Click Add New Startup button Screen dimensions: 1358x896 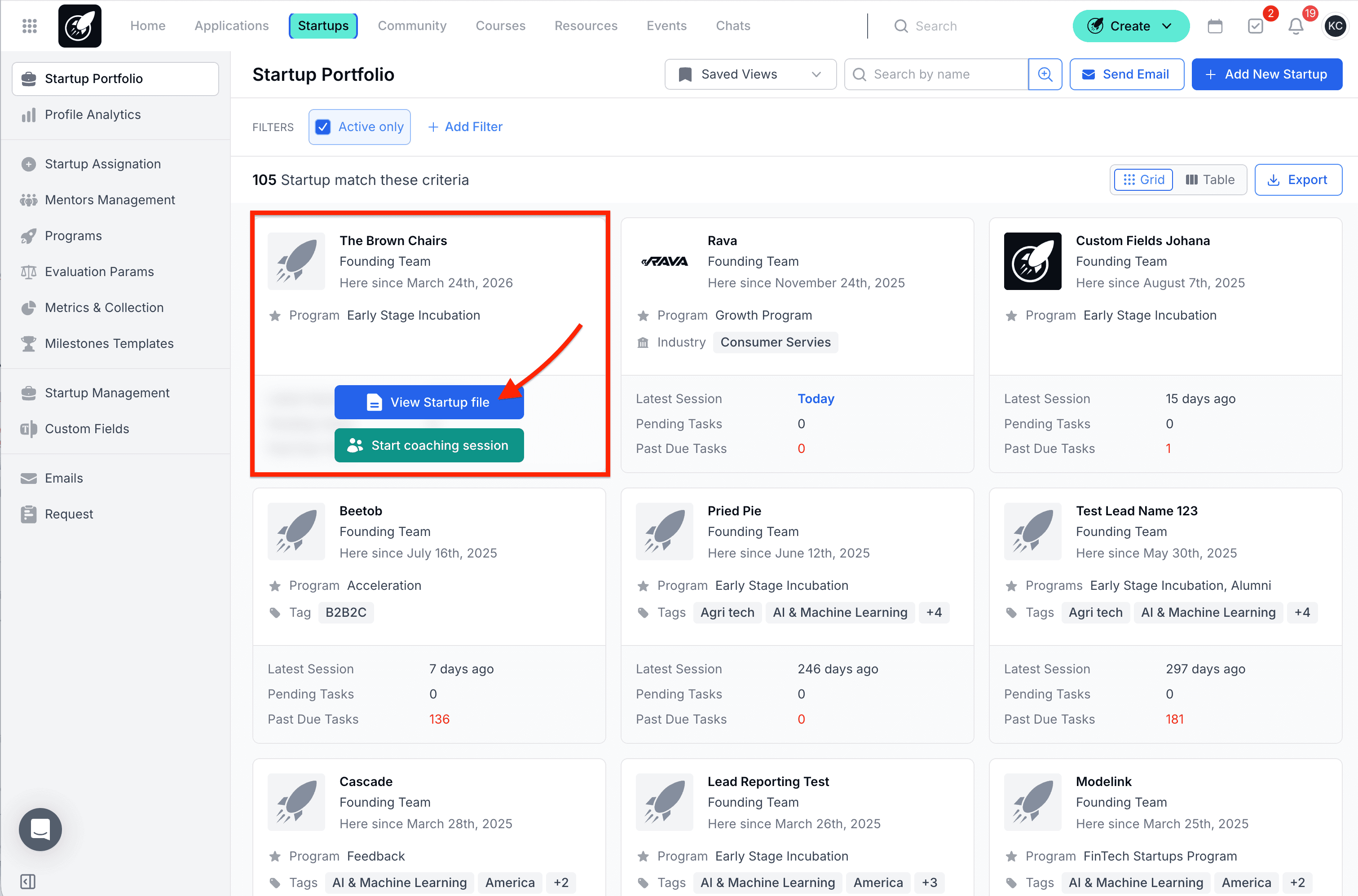pyautogui.click(x=1266, y=74)
